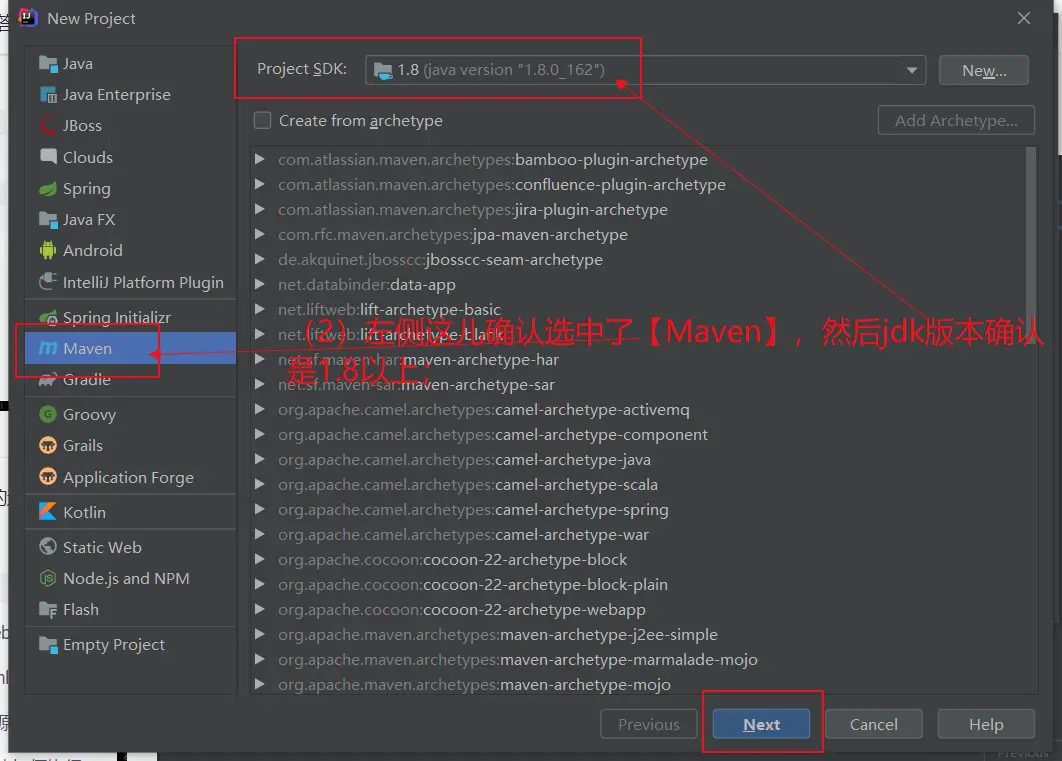Screen dimensions: 1062x761
Task: Enable Create from archetype checkbox
Action: pyautogui.click(x=263, y=121)
